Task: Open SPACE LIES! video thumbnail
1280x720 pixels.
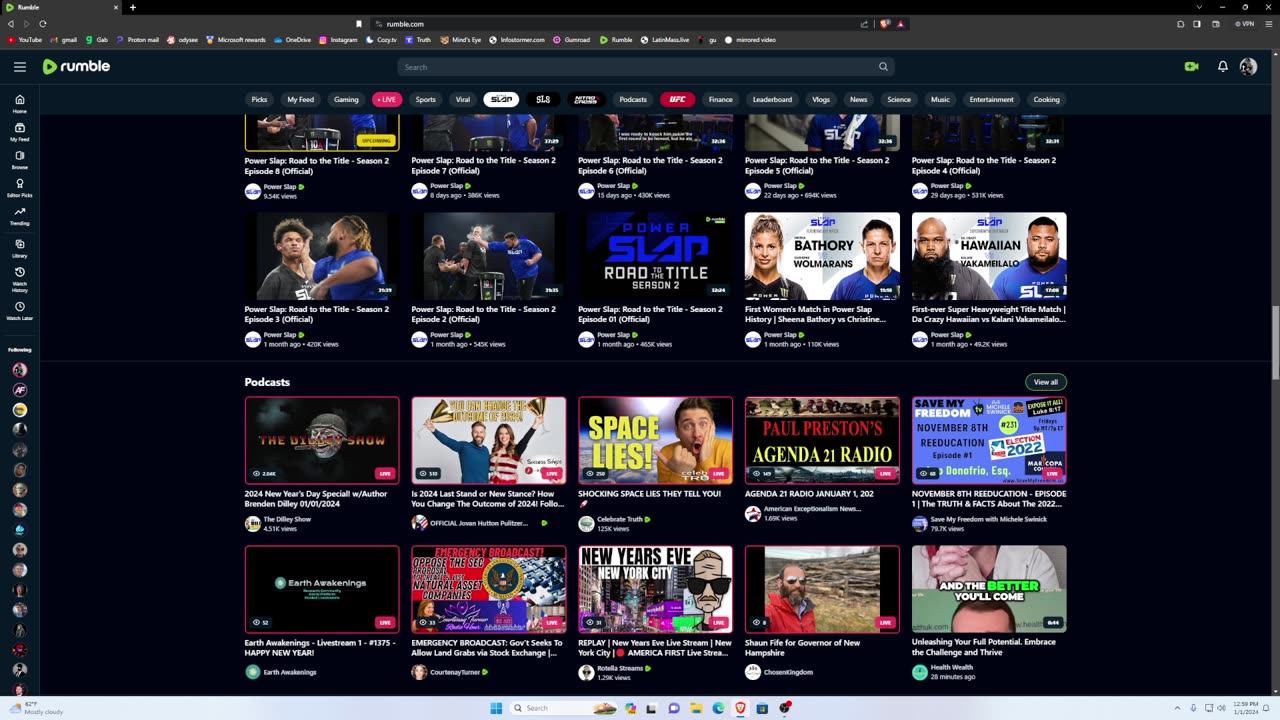Action: point(655,440)
